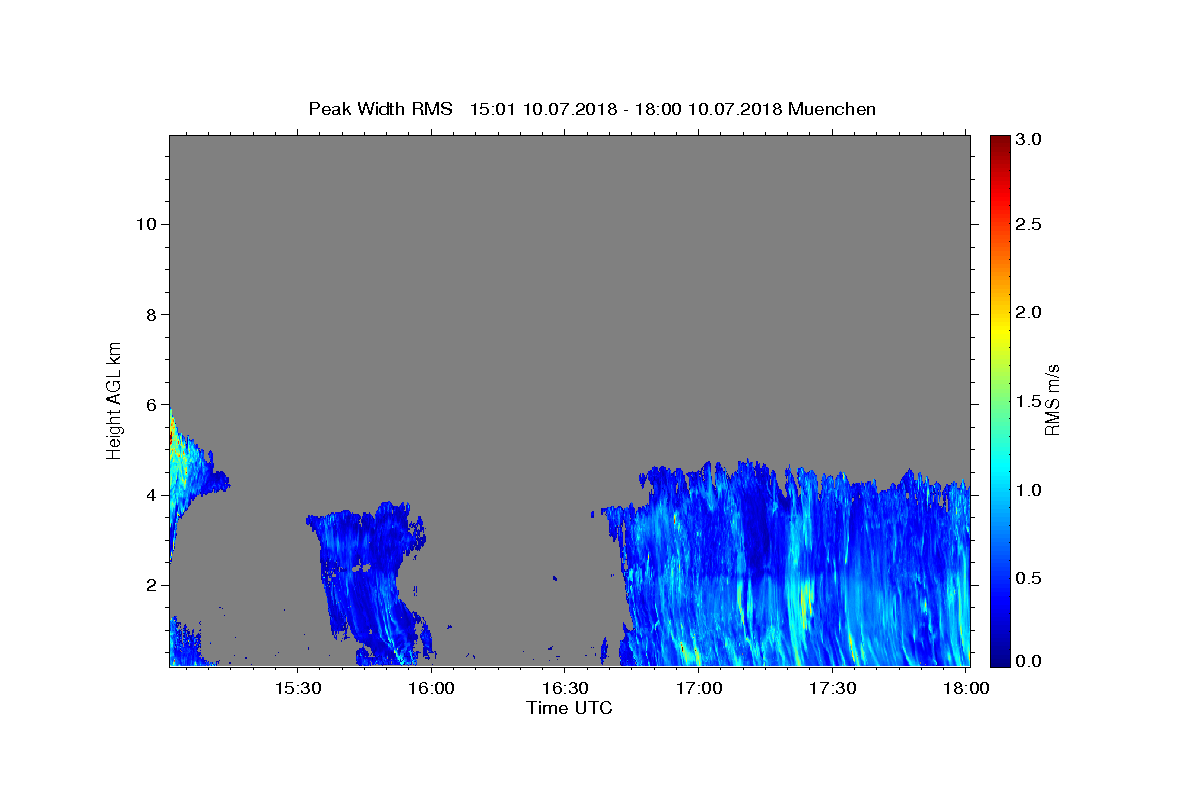1200x800 pixels.
Task: Click the colorbar label '3.0'
Action: [x=1027, y=140]
